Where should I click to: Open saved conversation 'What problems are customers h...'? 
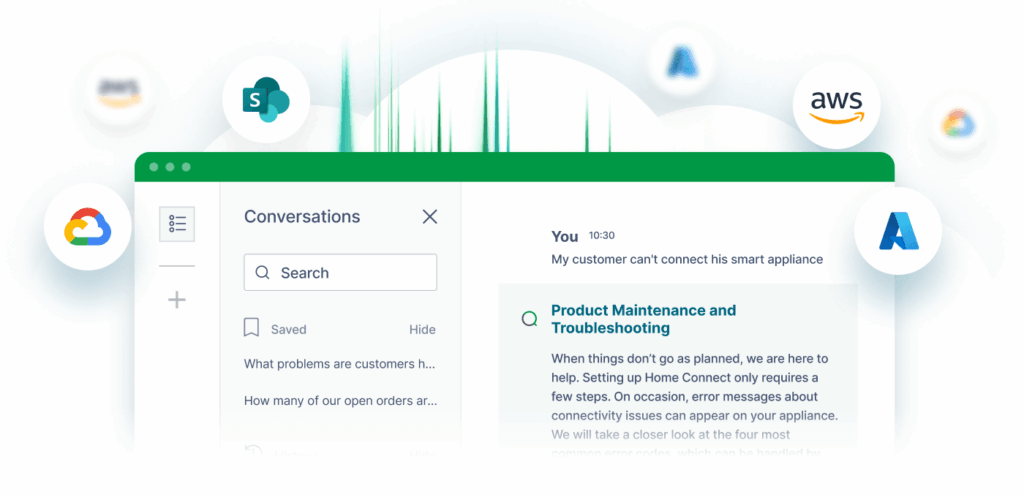[x=340, y=364]
